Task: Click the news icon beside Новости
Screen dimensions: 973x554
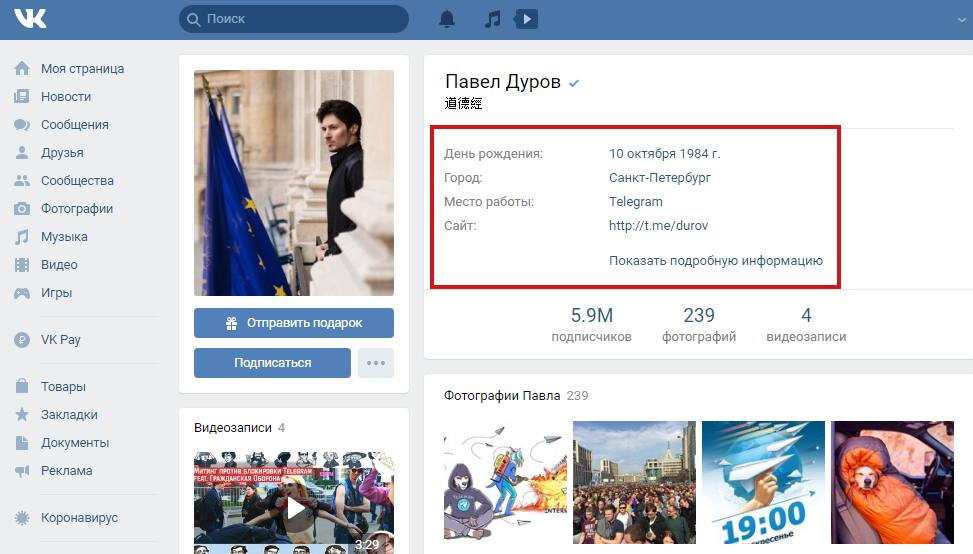Action: [22, 96]
